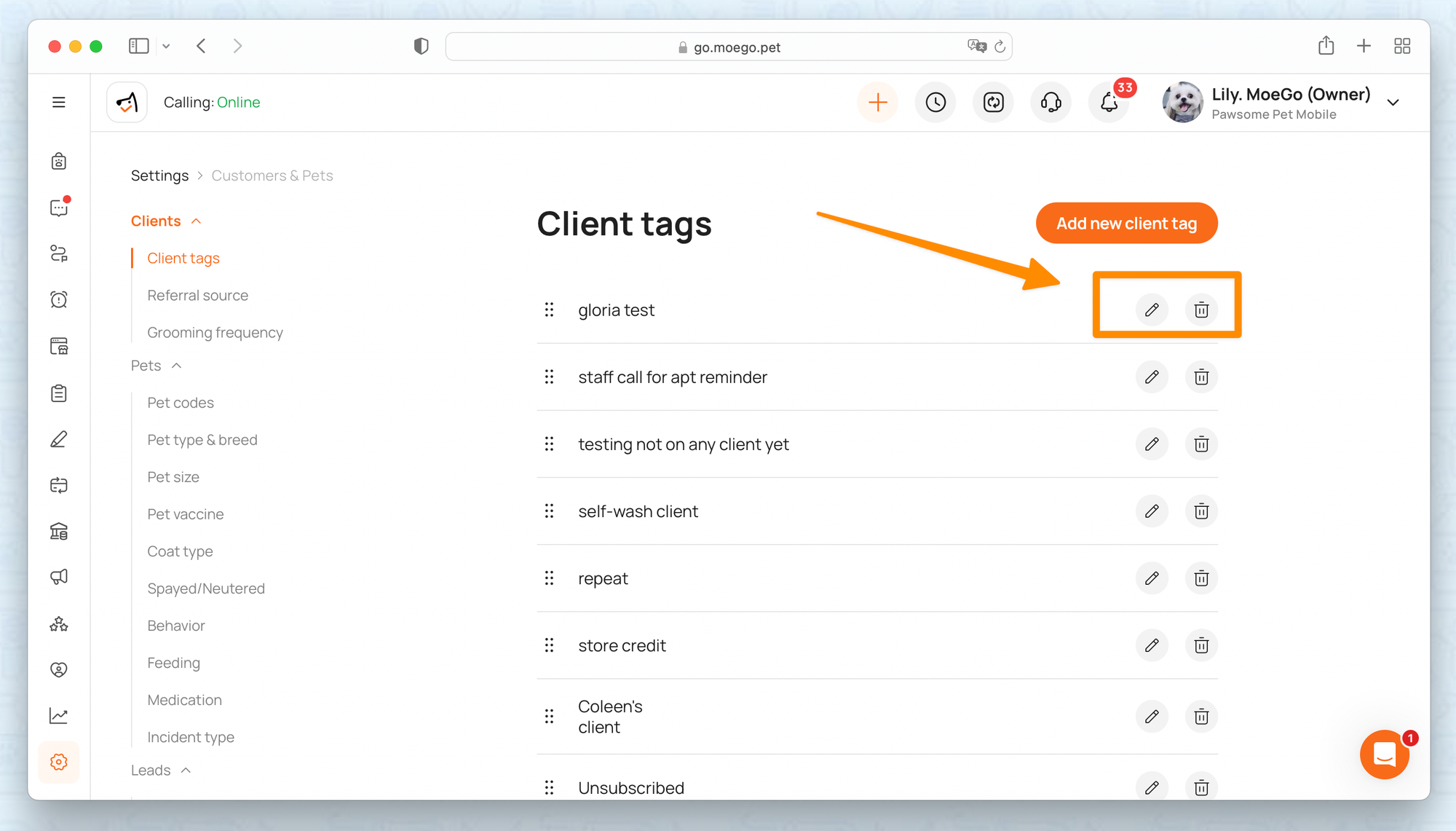Open the settings gear in left sidebar
Screen dimensions: 1456x831
click(x=59, y=762)
